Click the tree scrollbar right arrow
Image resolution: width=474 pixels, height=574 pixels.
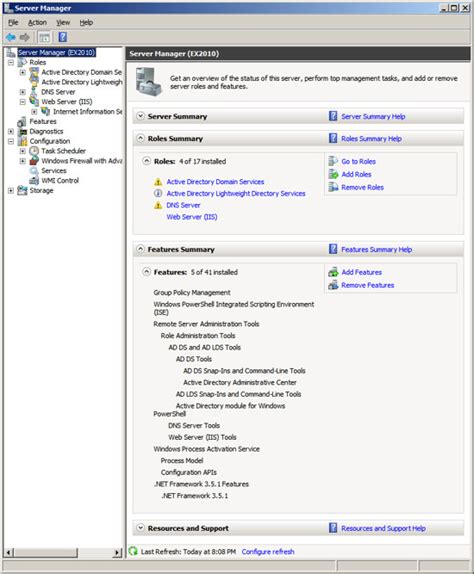click(118, 552)
